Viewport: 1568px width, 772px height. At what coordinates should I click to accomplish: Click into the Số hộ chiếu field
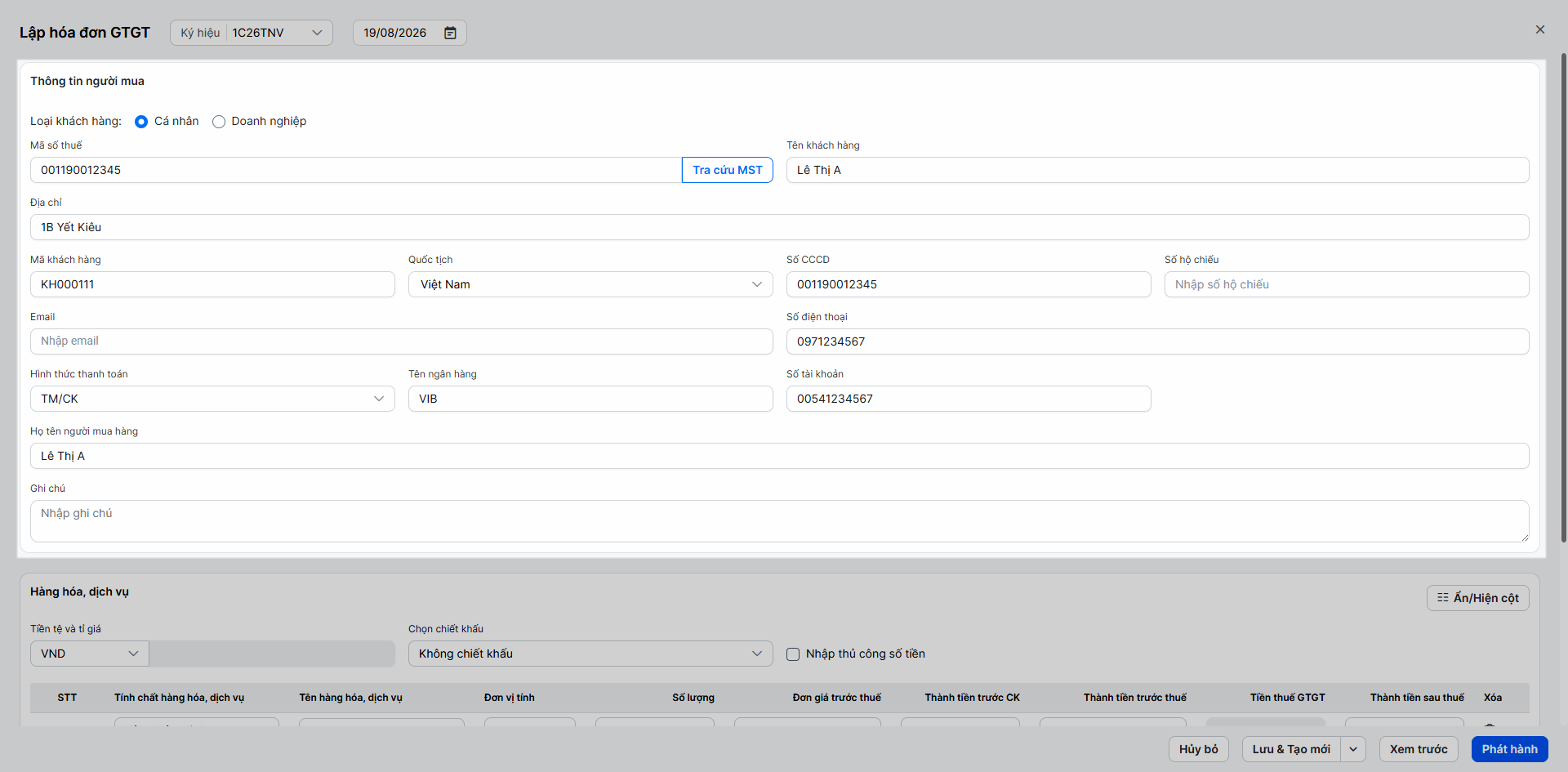tap(1347, 284)
